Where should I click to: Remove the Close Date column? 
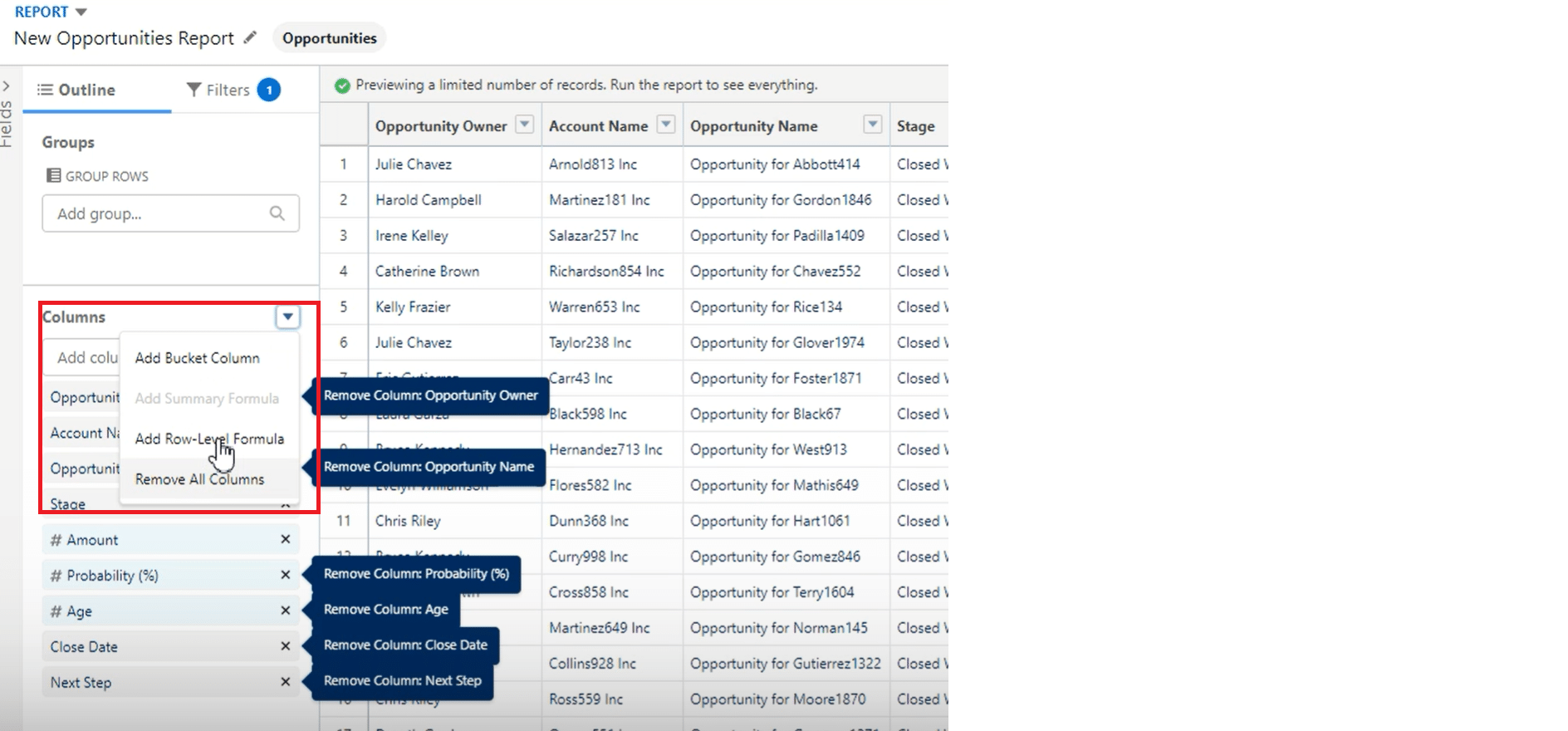coord(285,647)
